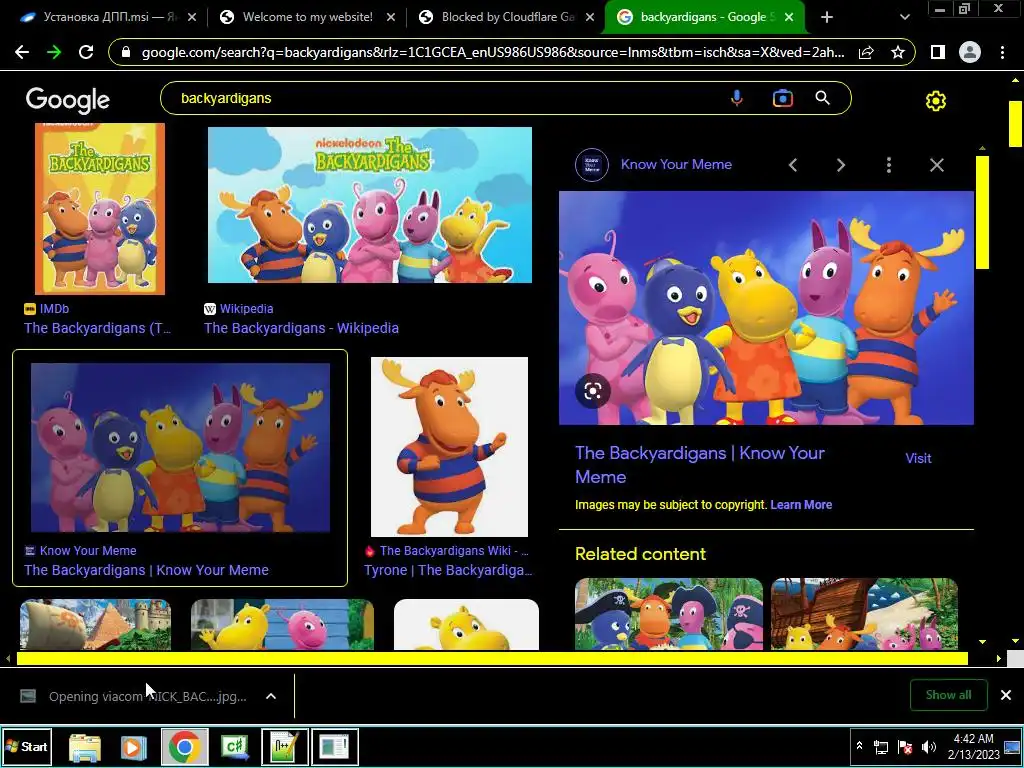This screenshot has height=768, width=1024.
Task: Open the browser side panel
Action: point(938,52)
